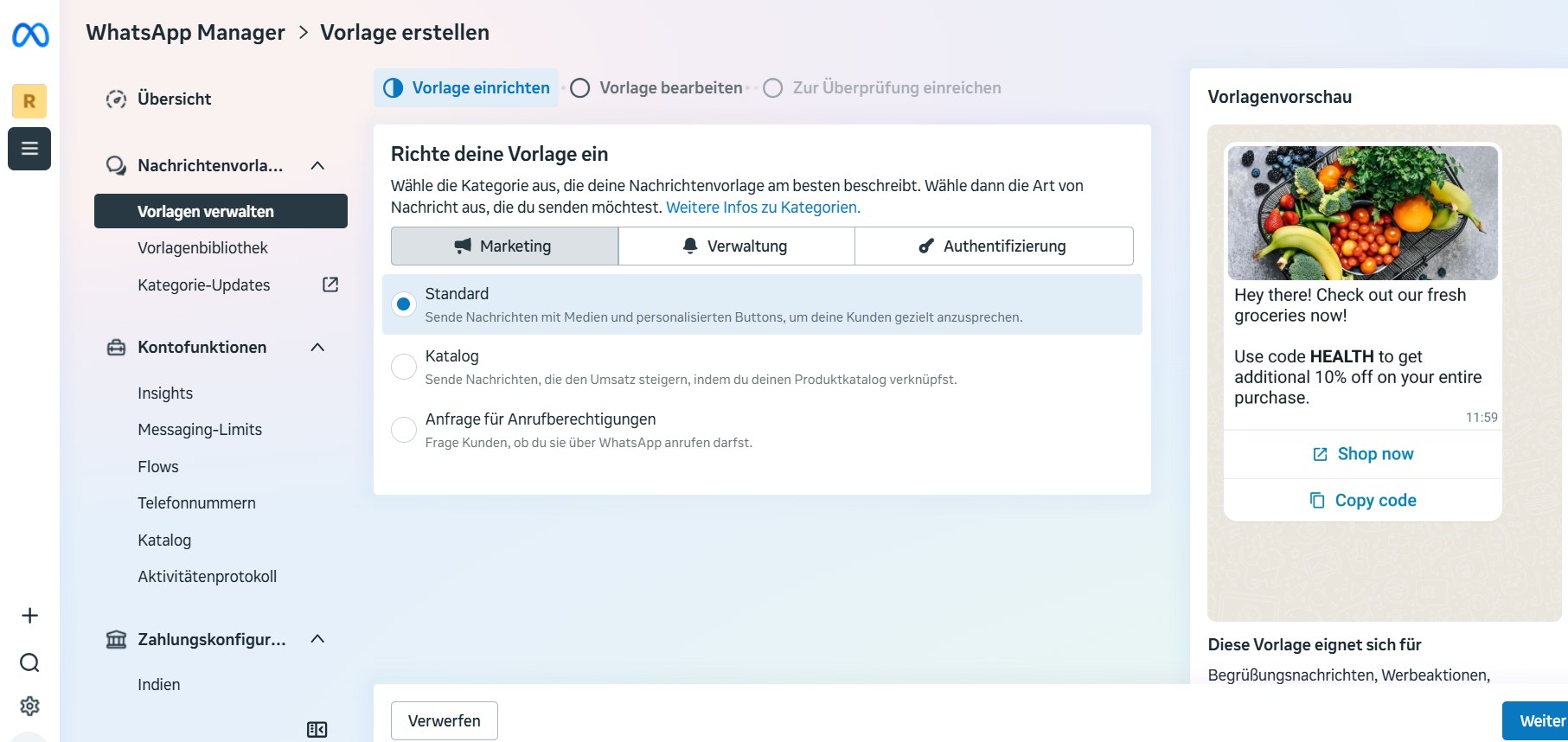Toggle the hamburger menu icon
This screenshot has height=742, width=1568.
(x=29, y=149)
